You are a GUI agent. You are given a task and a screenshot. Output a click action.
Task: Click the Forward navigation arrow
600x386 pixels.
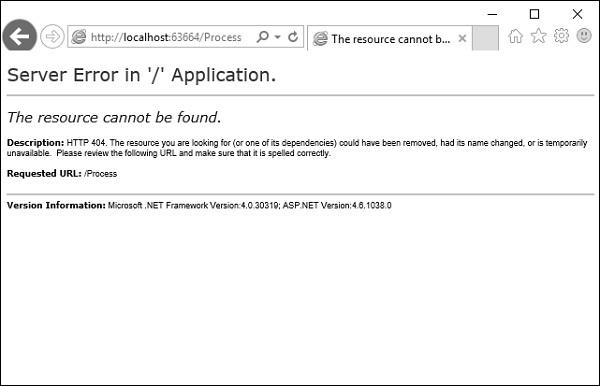52,37
